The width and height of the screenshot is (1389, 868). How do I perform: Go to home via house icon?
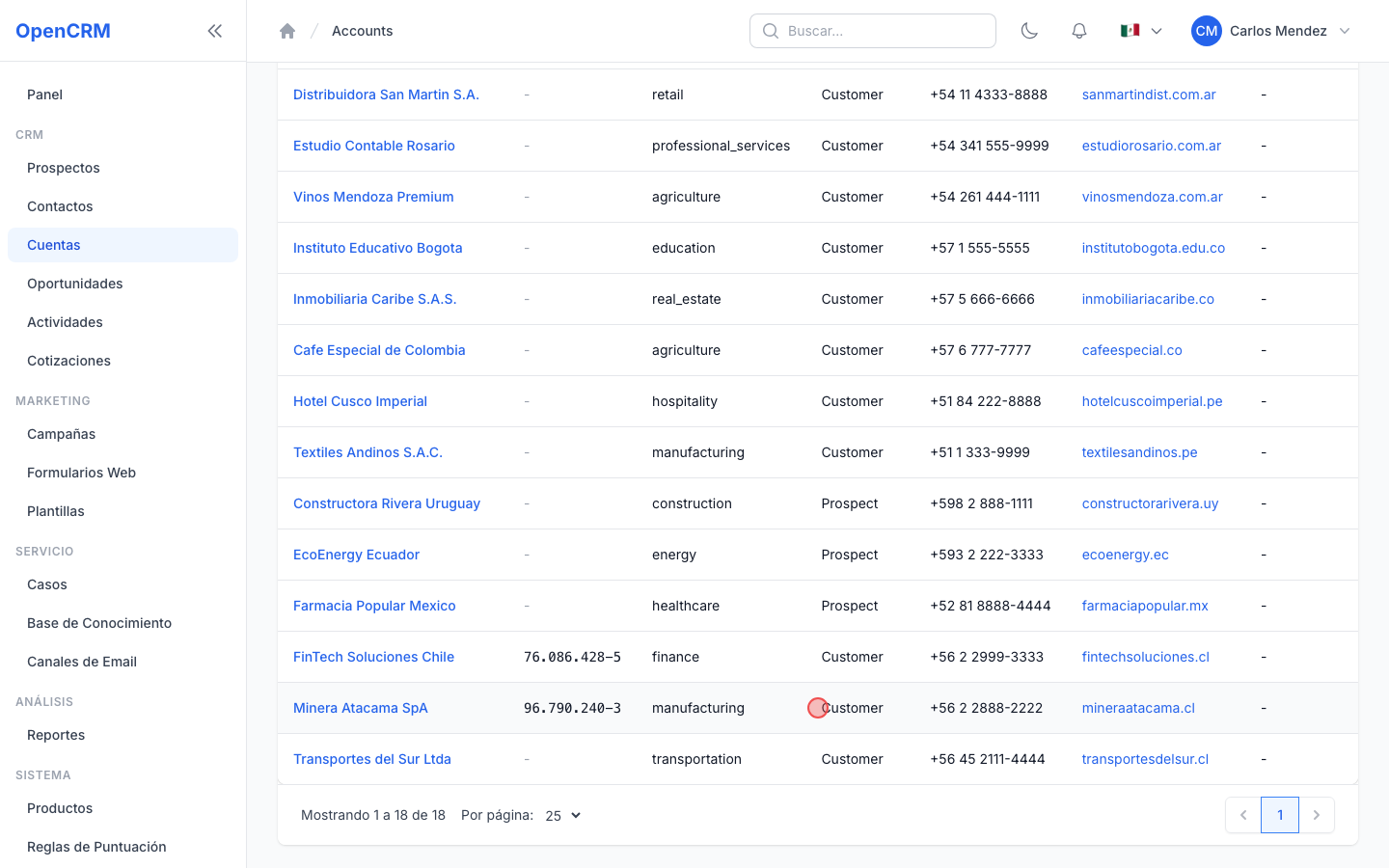(287, 31)
